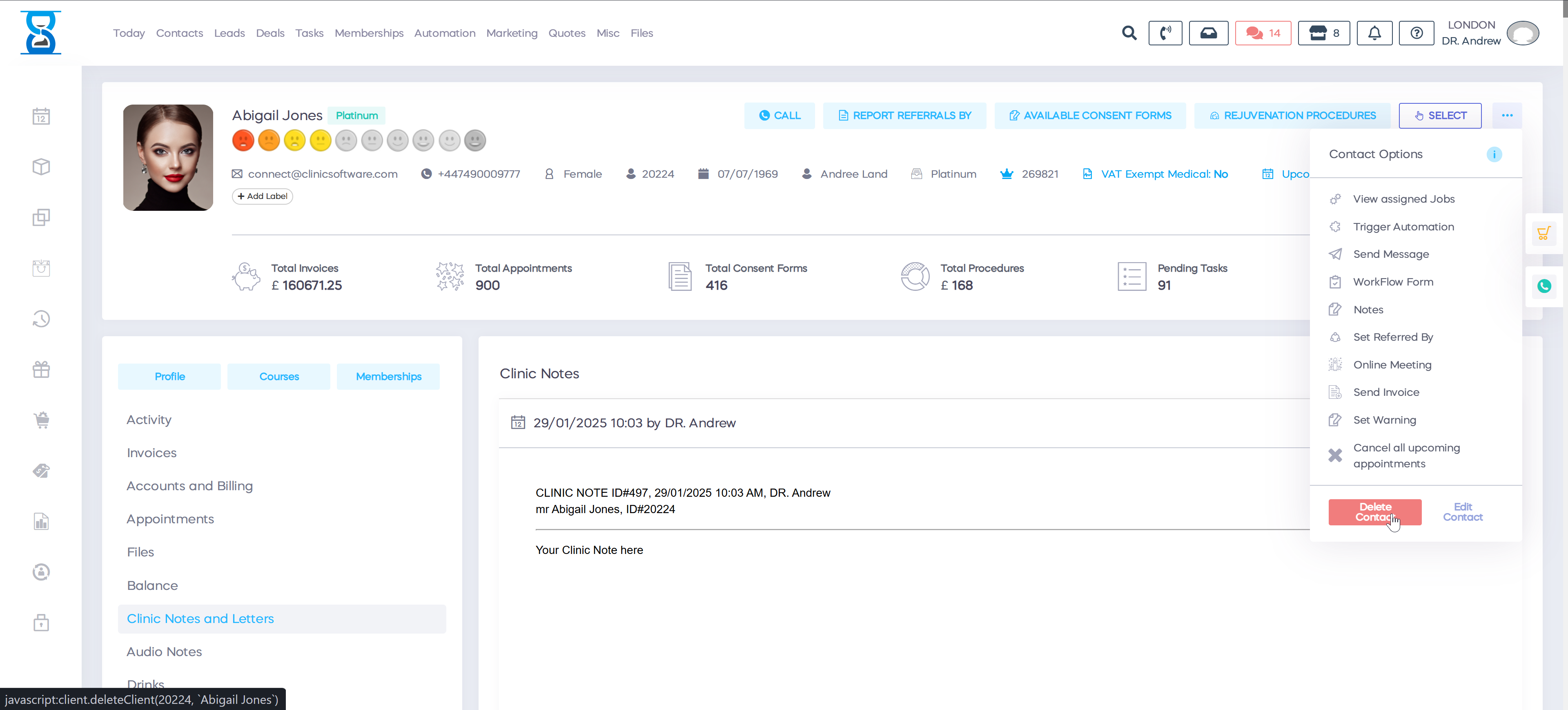This screenshot has width=1568, height=710.
Task: Open the orange shopping cart panel icon
Action: click(1544, 232)
